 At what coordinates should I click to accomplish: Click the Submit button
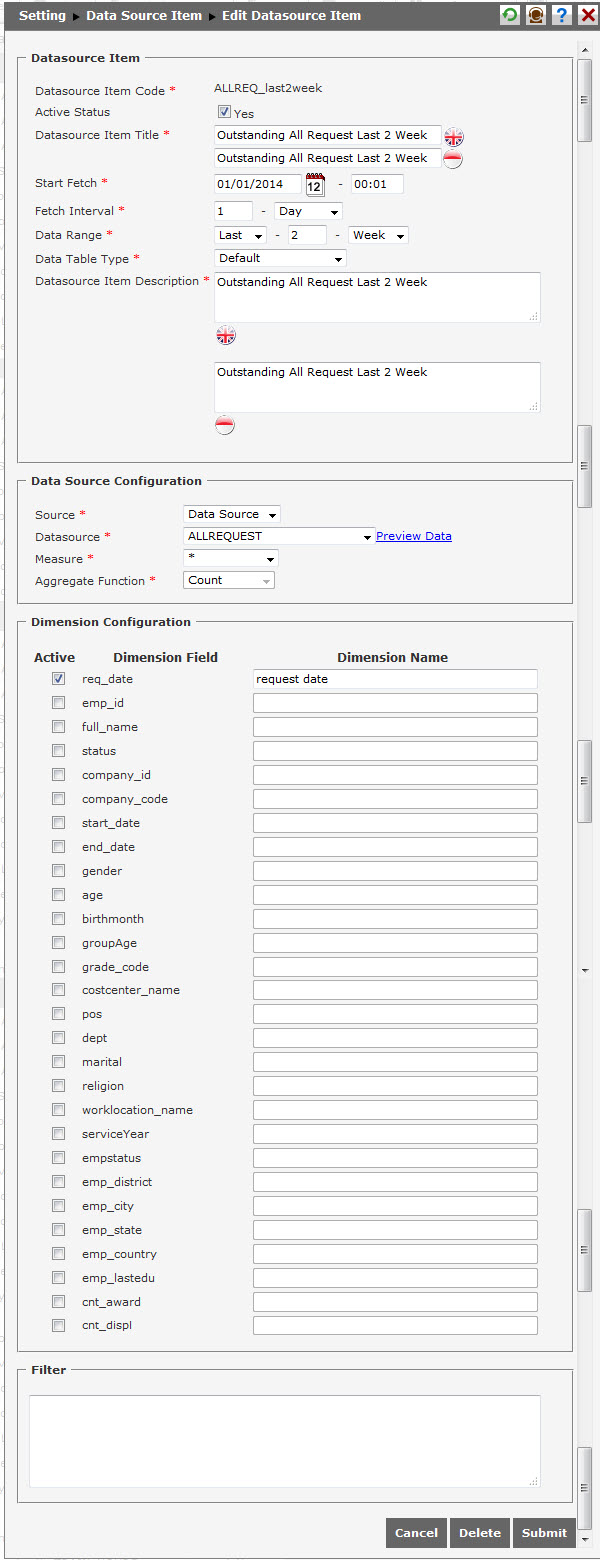coord(544,1533)
